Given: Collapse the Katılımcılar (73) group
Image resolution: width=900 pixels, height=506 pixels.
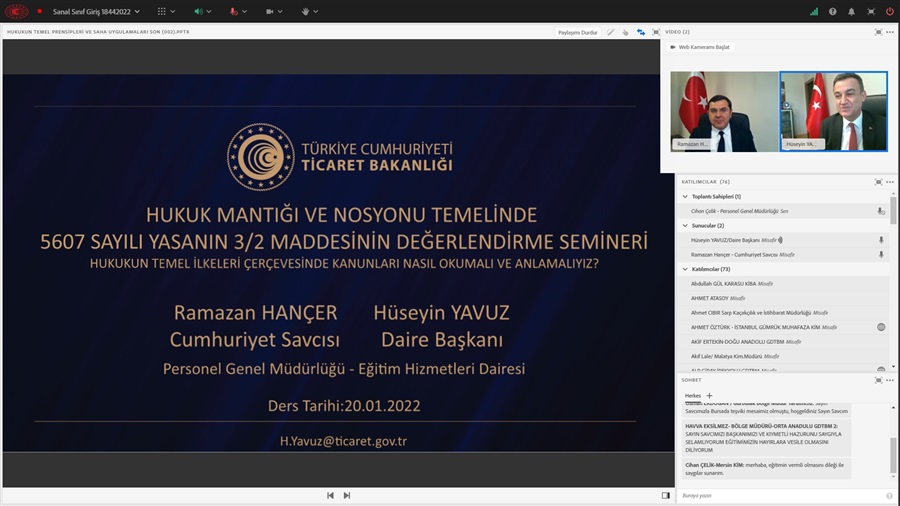Looking at the screenshot, I should [x=685, y=269].
